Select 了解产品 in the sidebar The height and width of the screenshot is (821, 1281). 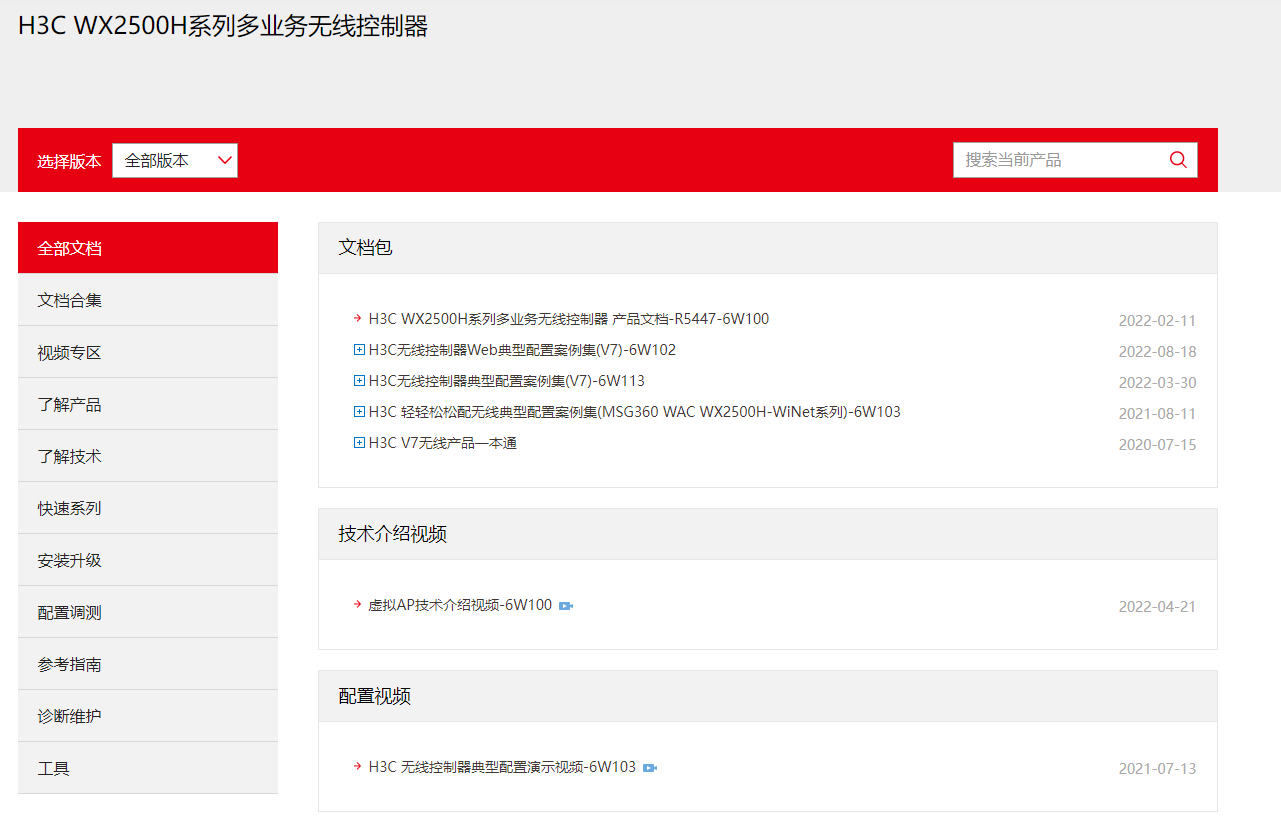point(148,404)
